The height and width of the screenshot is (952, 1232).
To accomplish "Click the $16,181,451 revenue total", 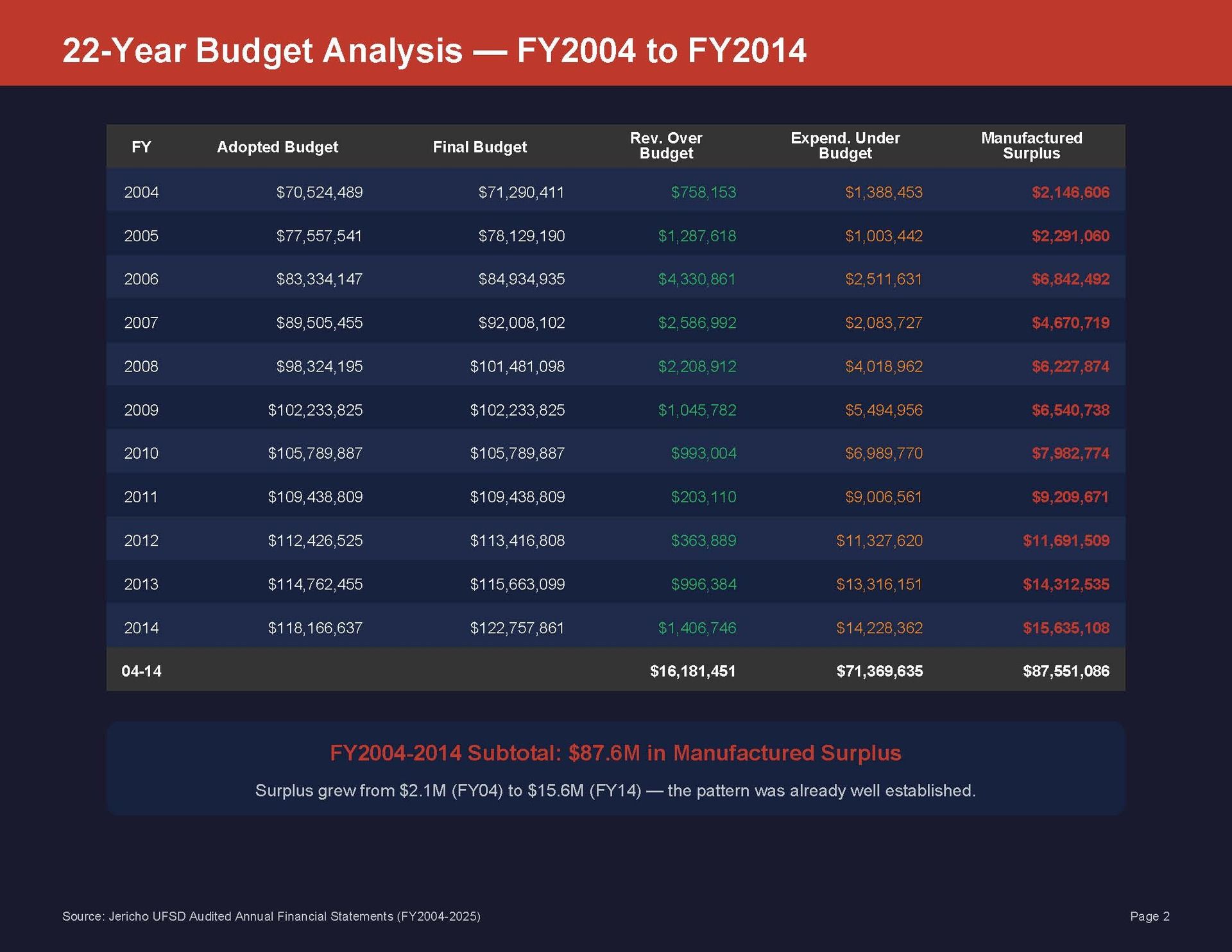I will pyautogui.click(x=692, y=671).
